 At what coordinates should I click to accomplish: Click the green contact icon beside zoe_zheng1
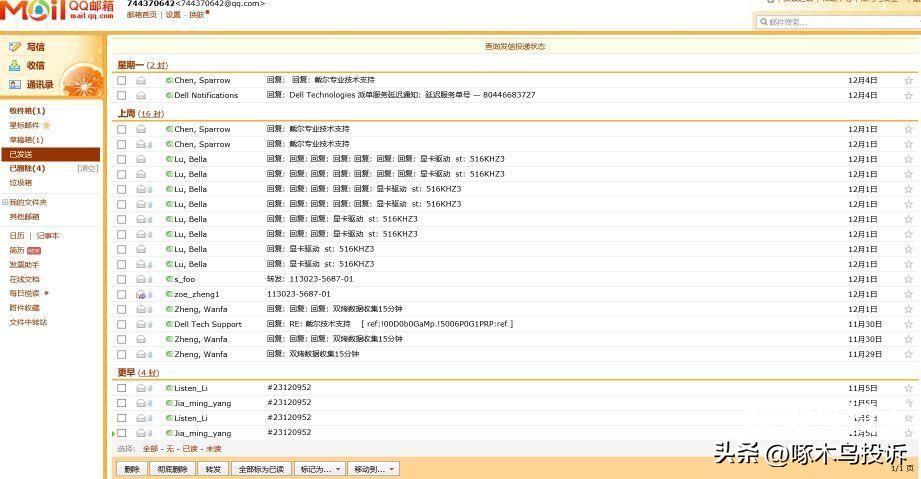click(169, 294)
